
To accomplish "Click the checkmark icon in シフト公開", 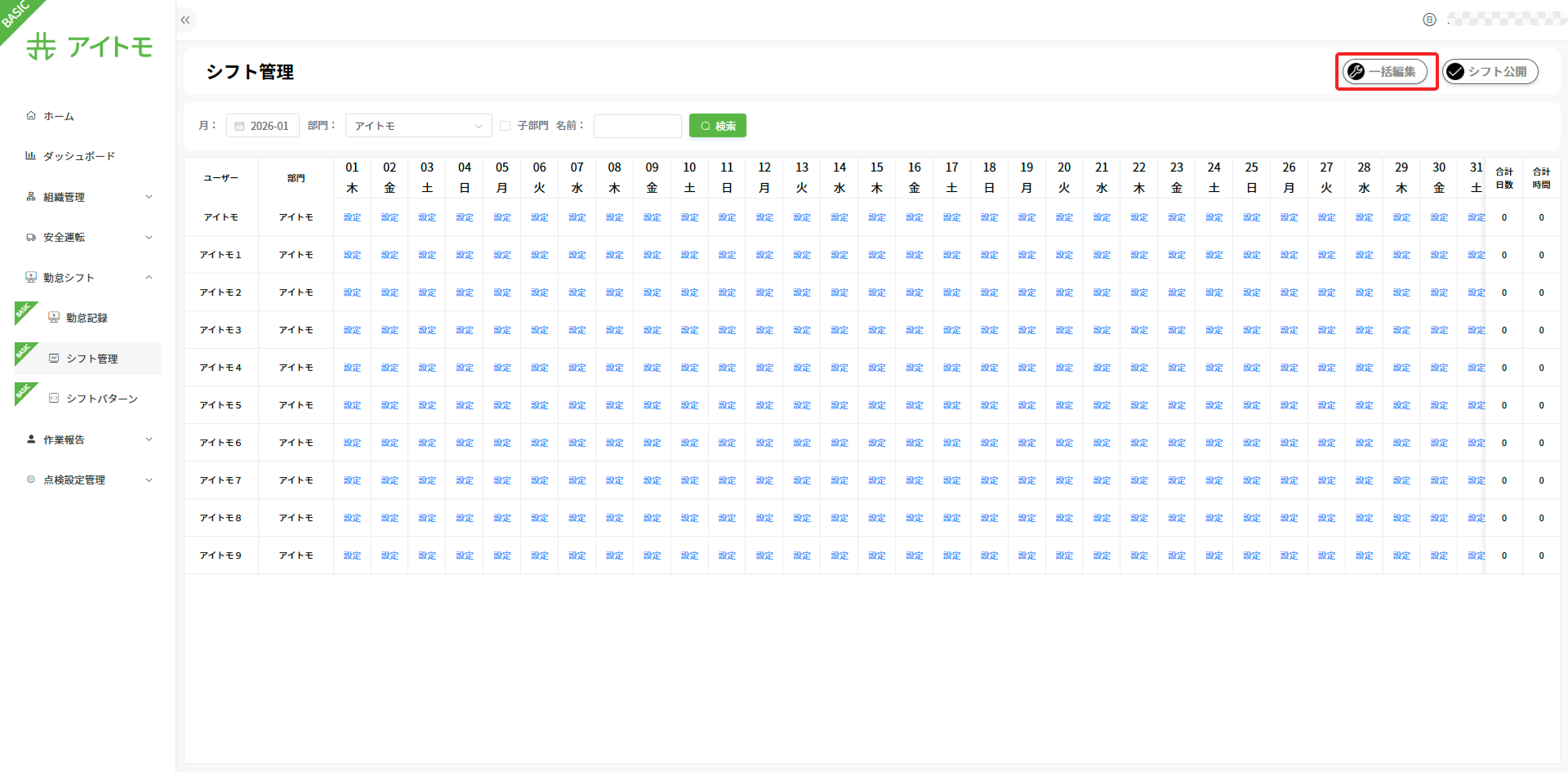I will point(1455,72).
